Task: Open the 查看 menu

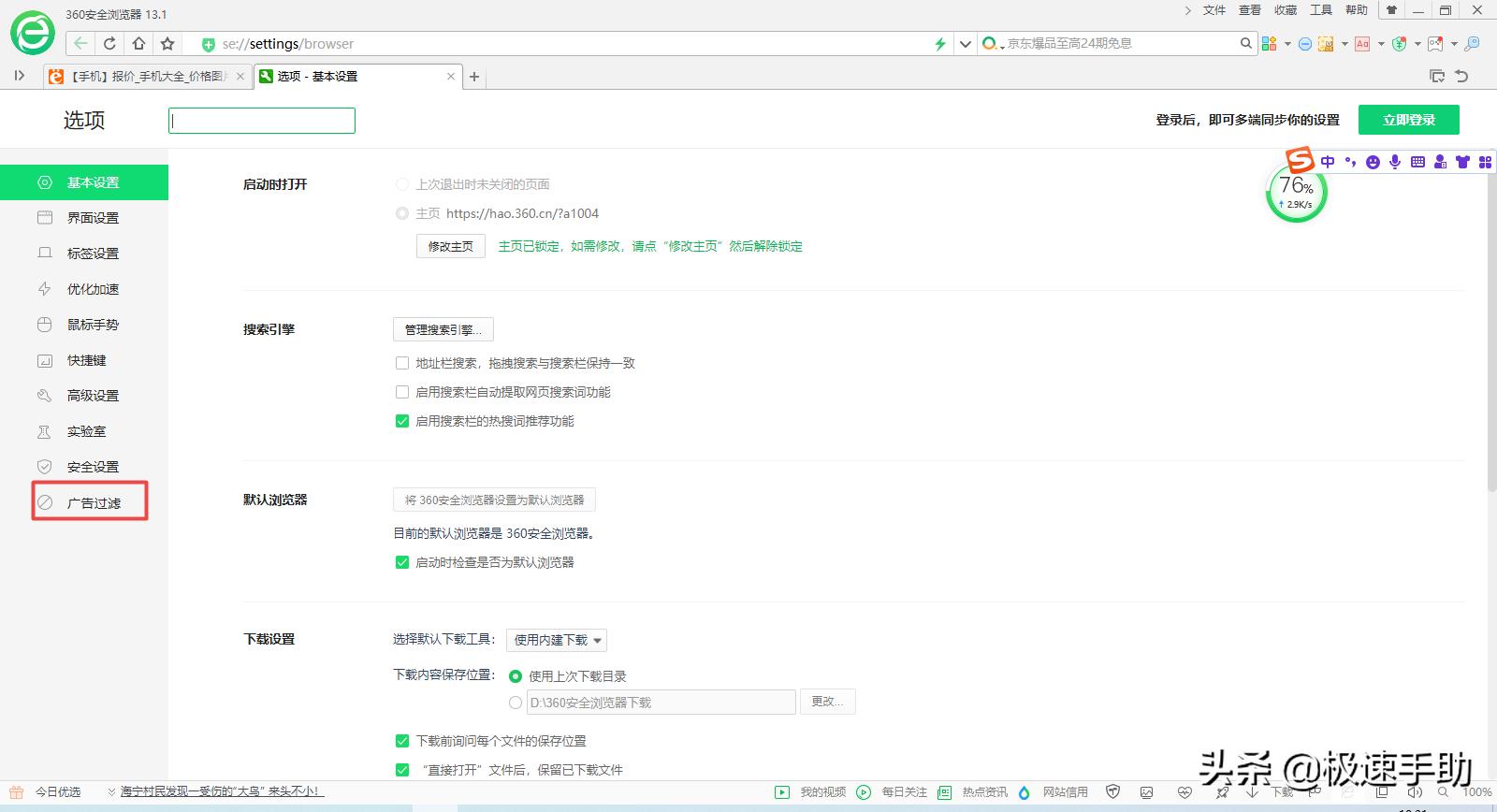Action: [1250, 10]
